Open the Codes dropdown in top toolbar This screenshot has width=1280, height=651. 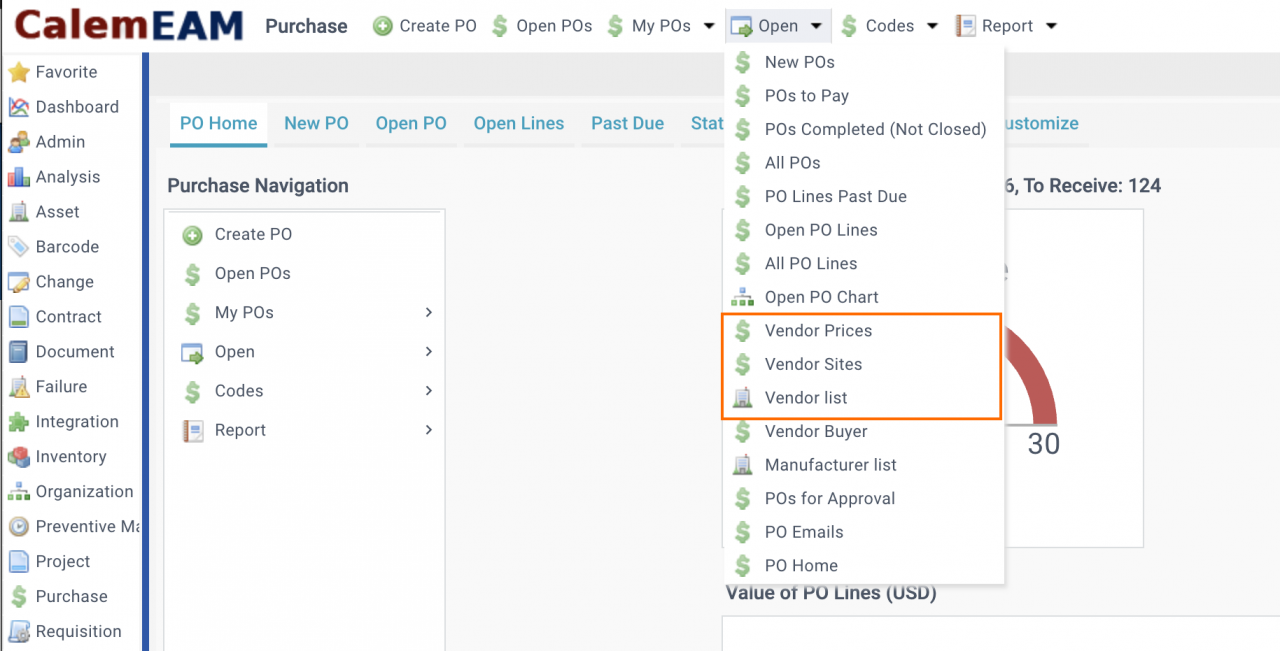point(932,26)
